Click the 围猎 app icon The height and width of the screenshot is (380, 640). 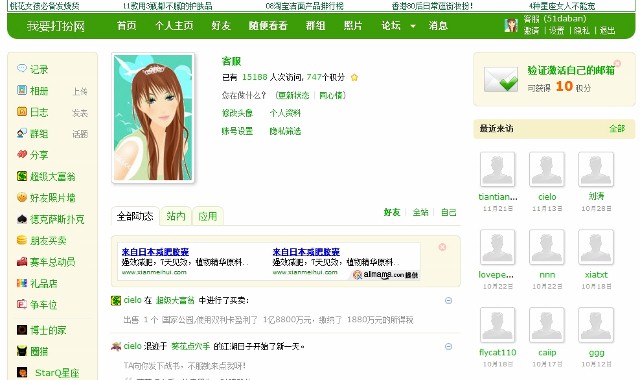click(22, 351)
